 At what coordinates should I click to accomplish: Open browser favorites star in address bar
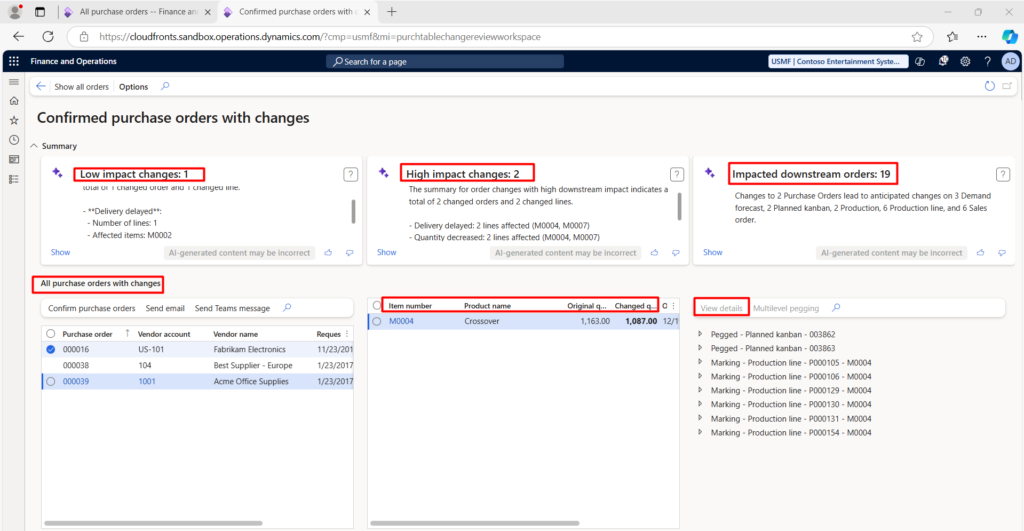click(917, 37)
